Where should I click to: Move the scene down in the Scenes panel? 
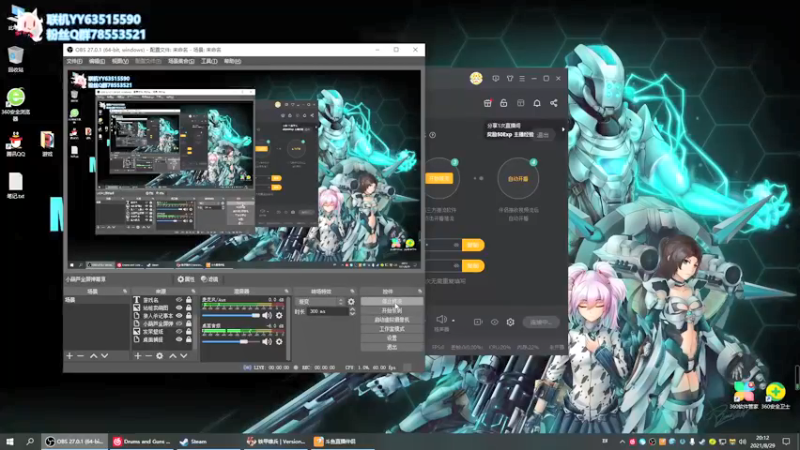(x=105, y=356)
